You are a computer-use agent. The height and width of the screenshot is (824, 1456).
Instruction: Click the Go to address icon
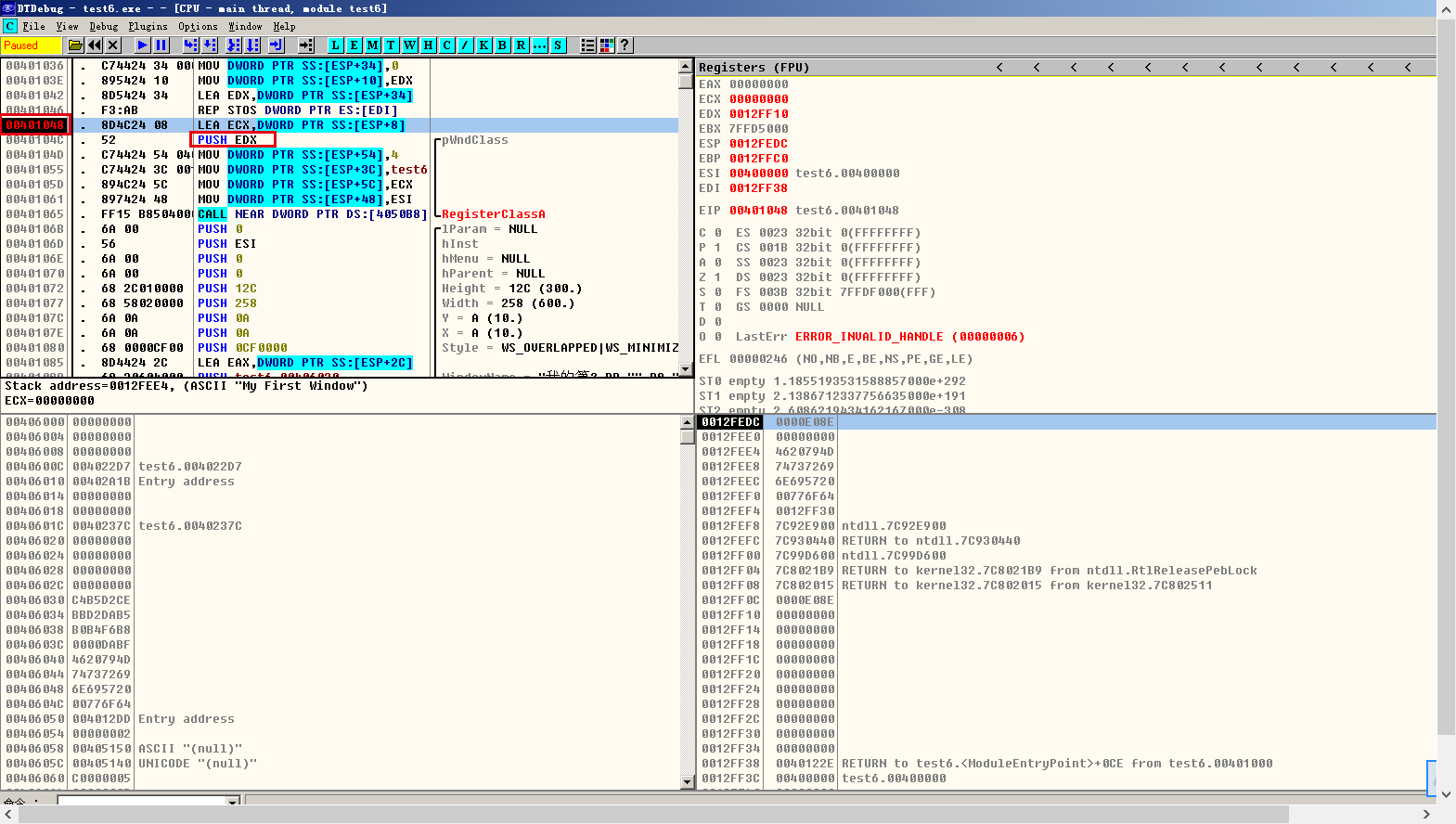305,45
